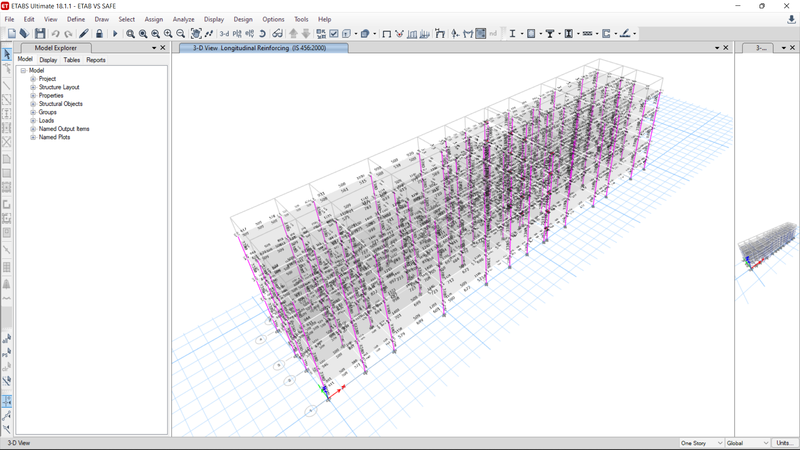Image resolution: width=800 pixels, height=450 pixels.
Task: Open the I-section frame design dropdown arrow
Action: [x=521, y=34]
